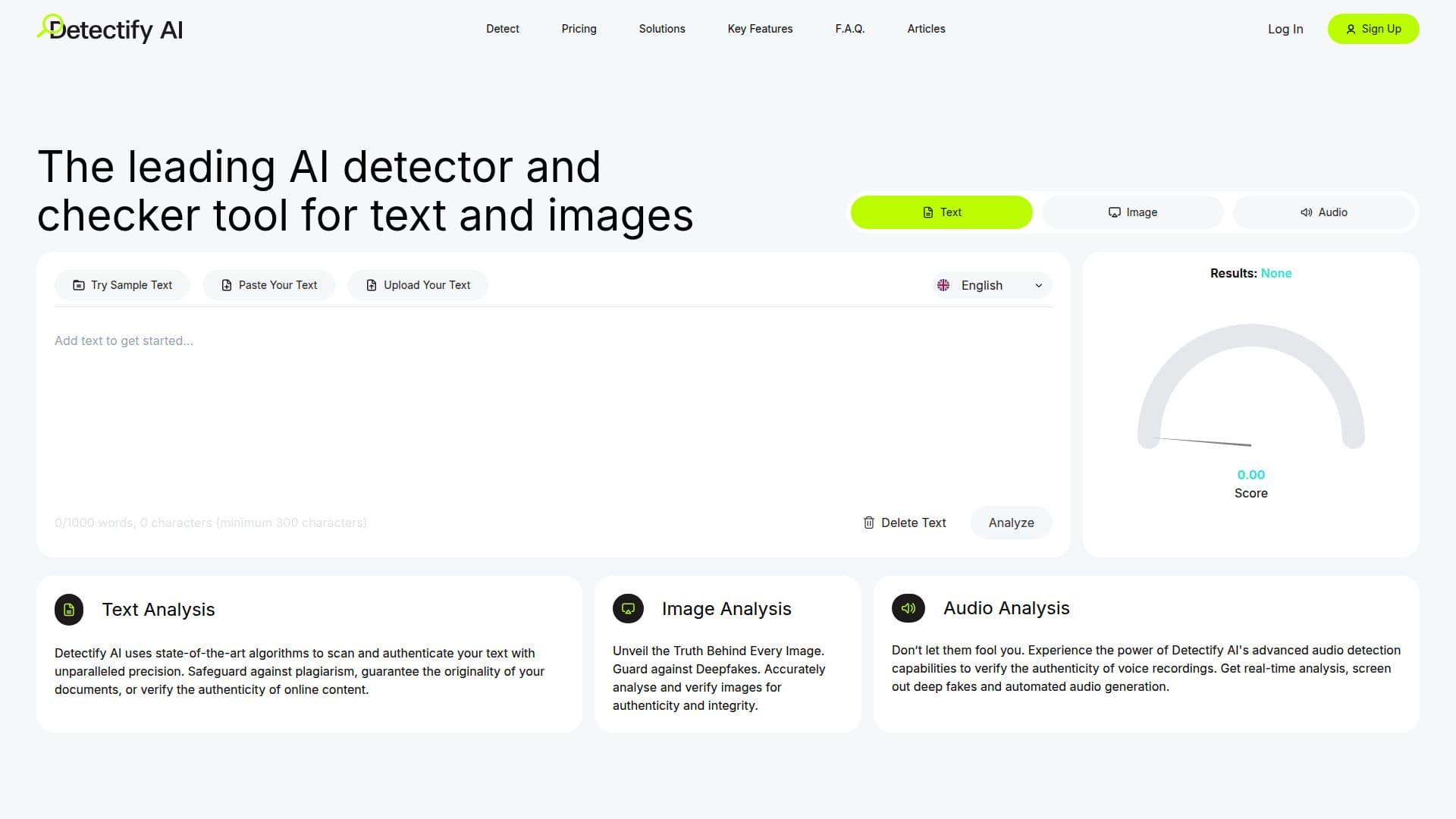Click the Sign Up button
The height and width of the screenshot is (819, 1456).
click(x=1373, y=29)
